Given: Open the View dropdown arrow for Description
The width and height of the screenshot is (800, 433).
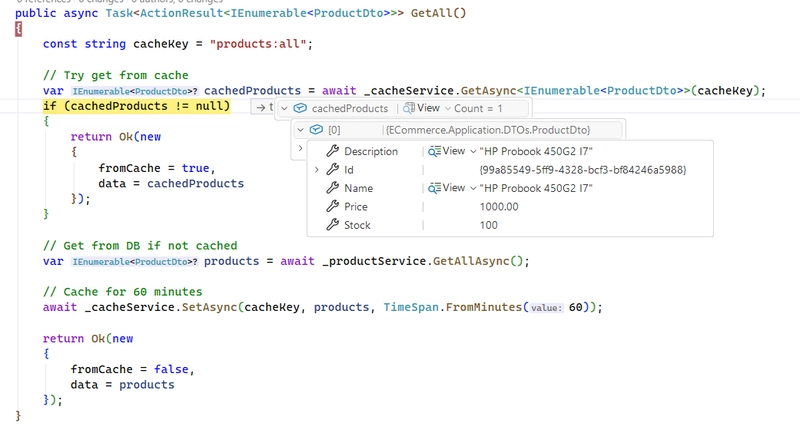Looking at the screenshot, I should click(x=473, y=151).
